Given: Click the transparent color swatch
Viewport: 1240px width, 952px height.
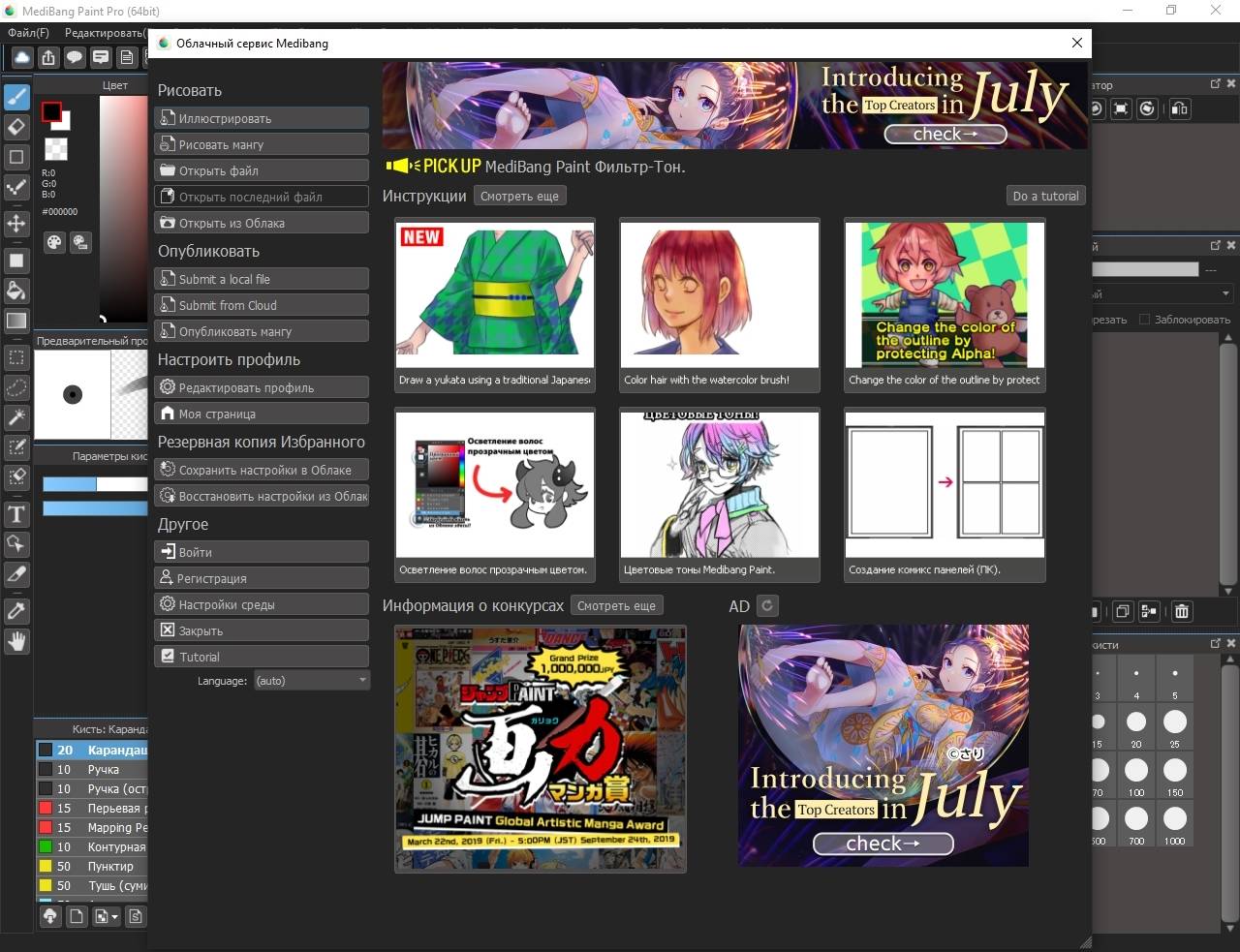Looking at the screenshot, I should click(x=56, y=148).
